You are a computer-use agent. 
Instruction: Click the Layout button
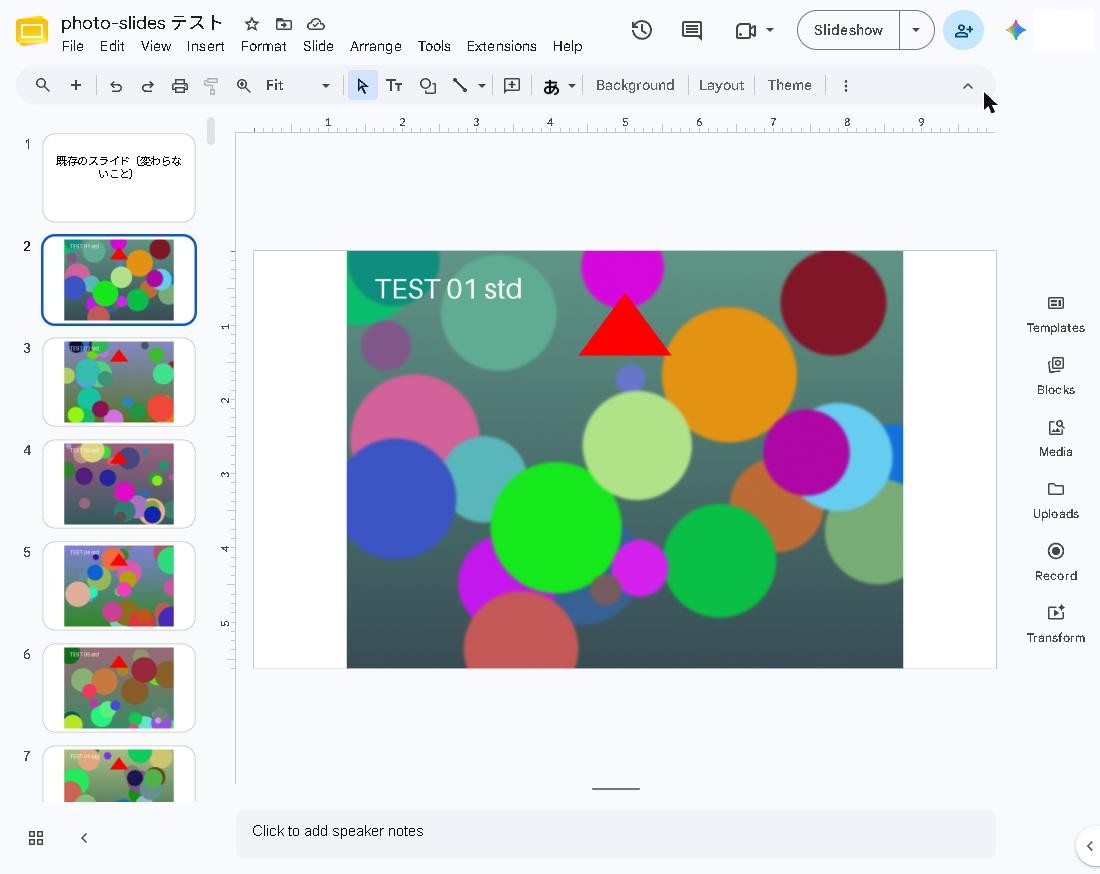721,86
